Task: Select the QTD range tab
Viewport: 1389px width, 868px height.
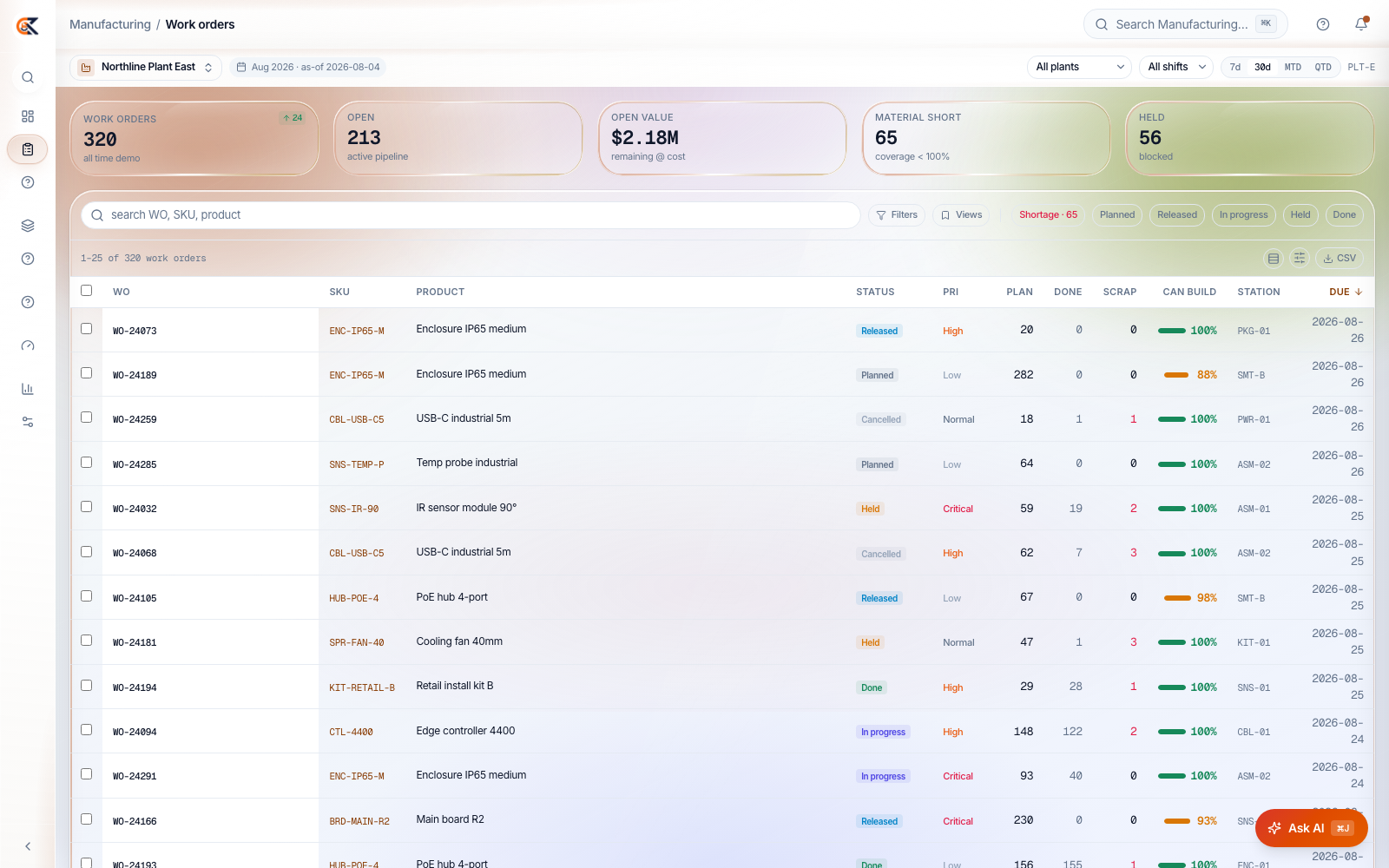Action: (1323, 67)
